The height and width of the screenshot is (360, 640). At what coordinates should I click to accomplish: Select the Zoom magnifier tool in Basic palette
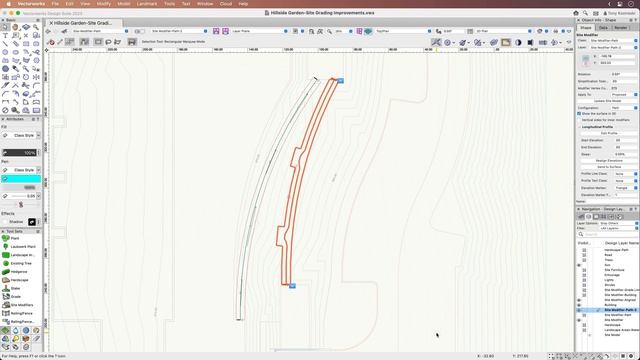pos(36,27)
